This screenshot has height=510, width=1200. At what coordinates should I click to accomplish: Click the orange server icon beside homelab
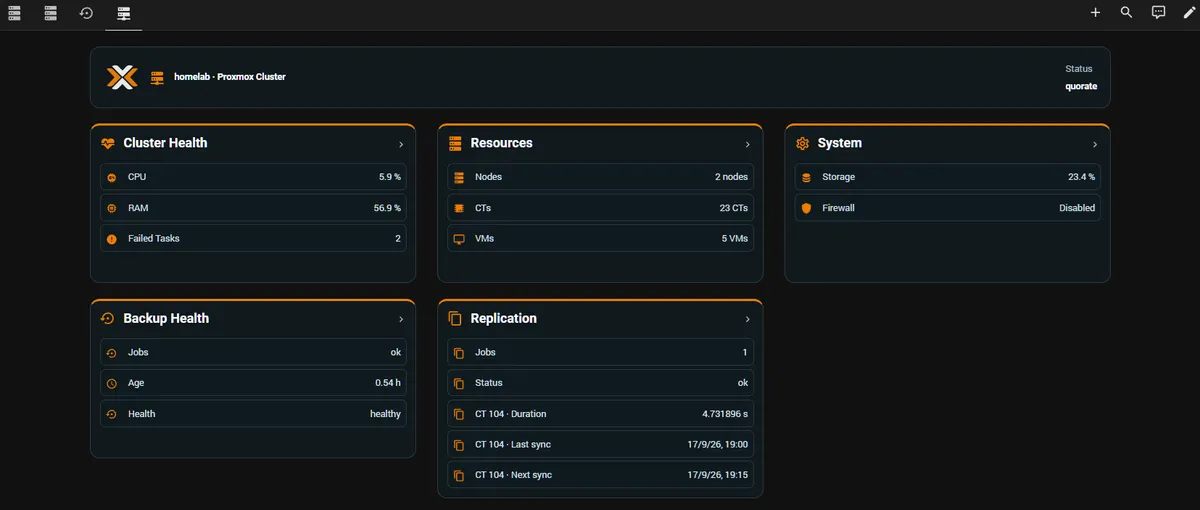tap(157, 77)
